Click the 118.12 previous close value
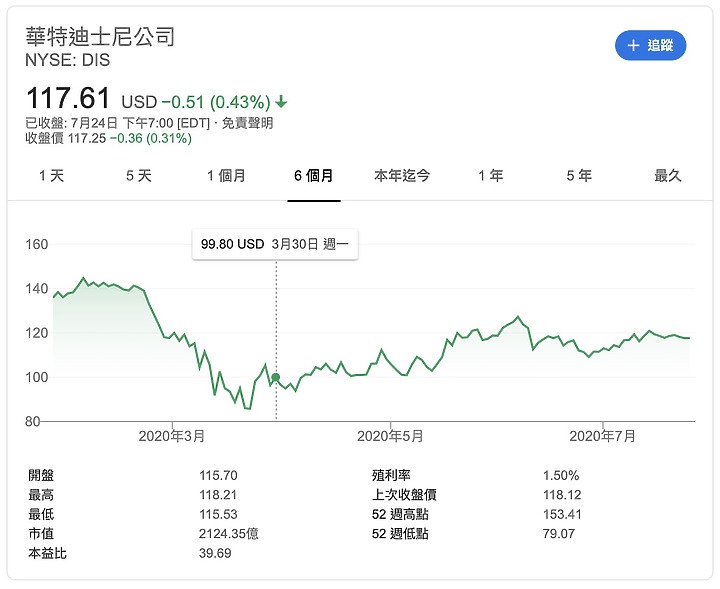 click(x=562, y=494)
